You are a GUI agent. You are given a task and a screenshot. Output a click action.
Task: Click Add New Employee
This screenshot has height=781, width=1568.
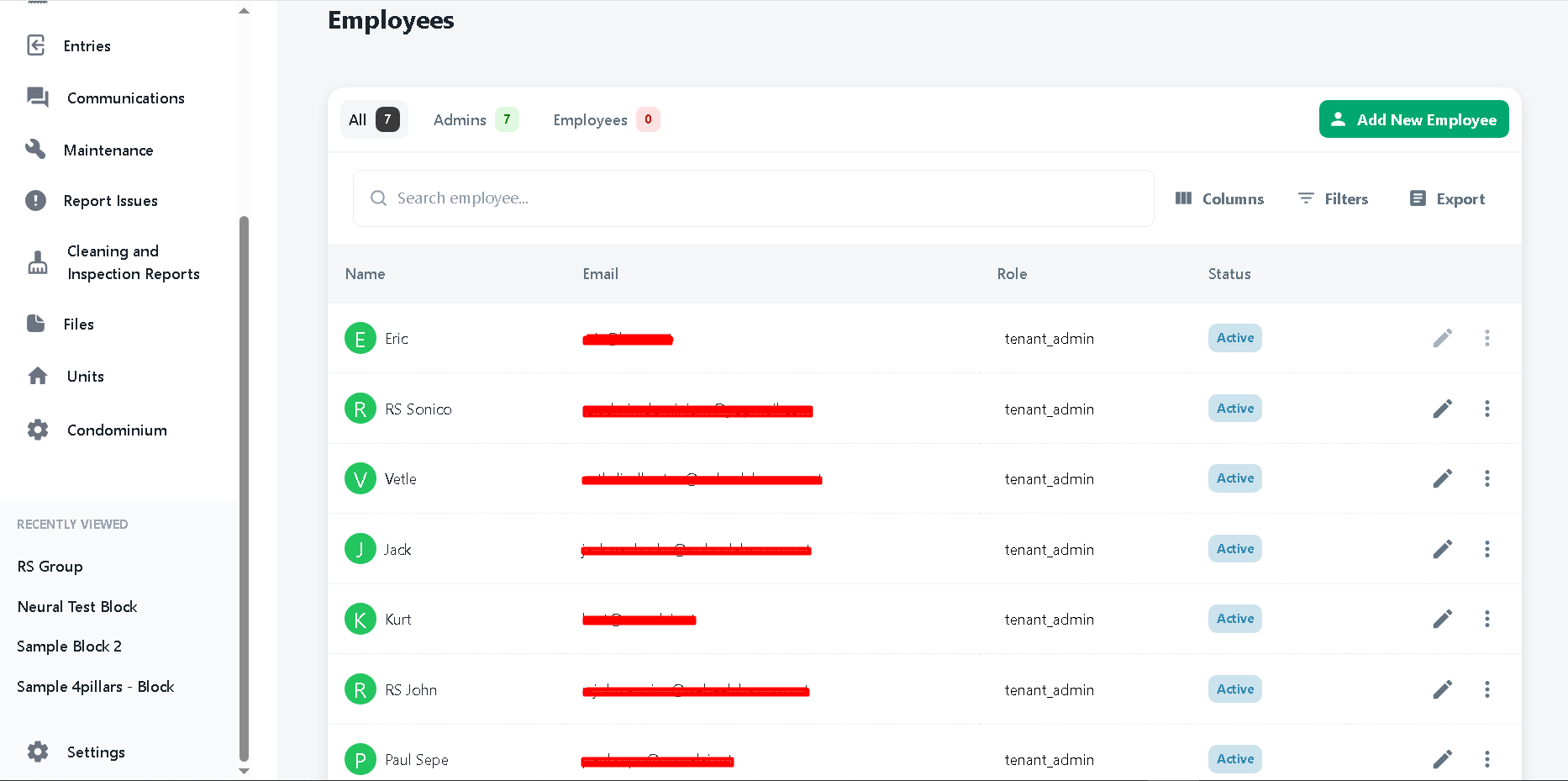tap(1413, 119)
